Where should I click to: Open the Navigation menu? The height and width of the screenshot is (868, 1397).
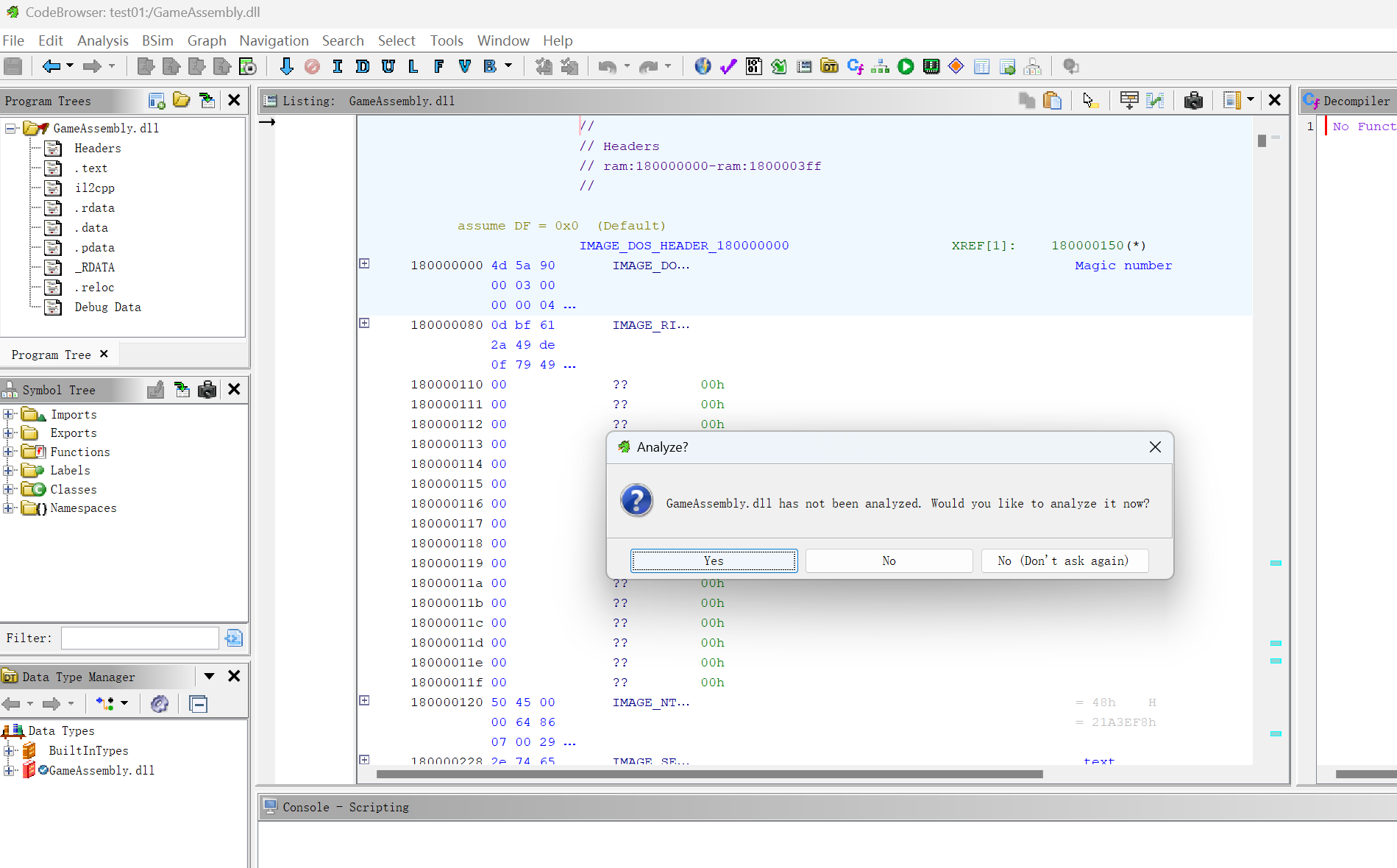(274, 40)
